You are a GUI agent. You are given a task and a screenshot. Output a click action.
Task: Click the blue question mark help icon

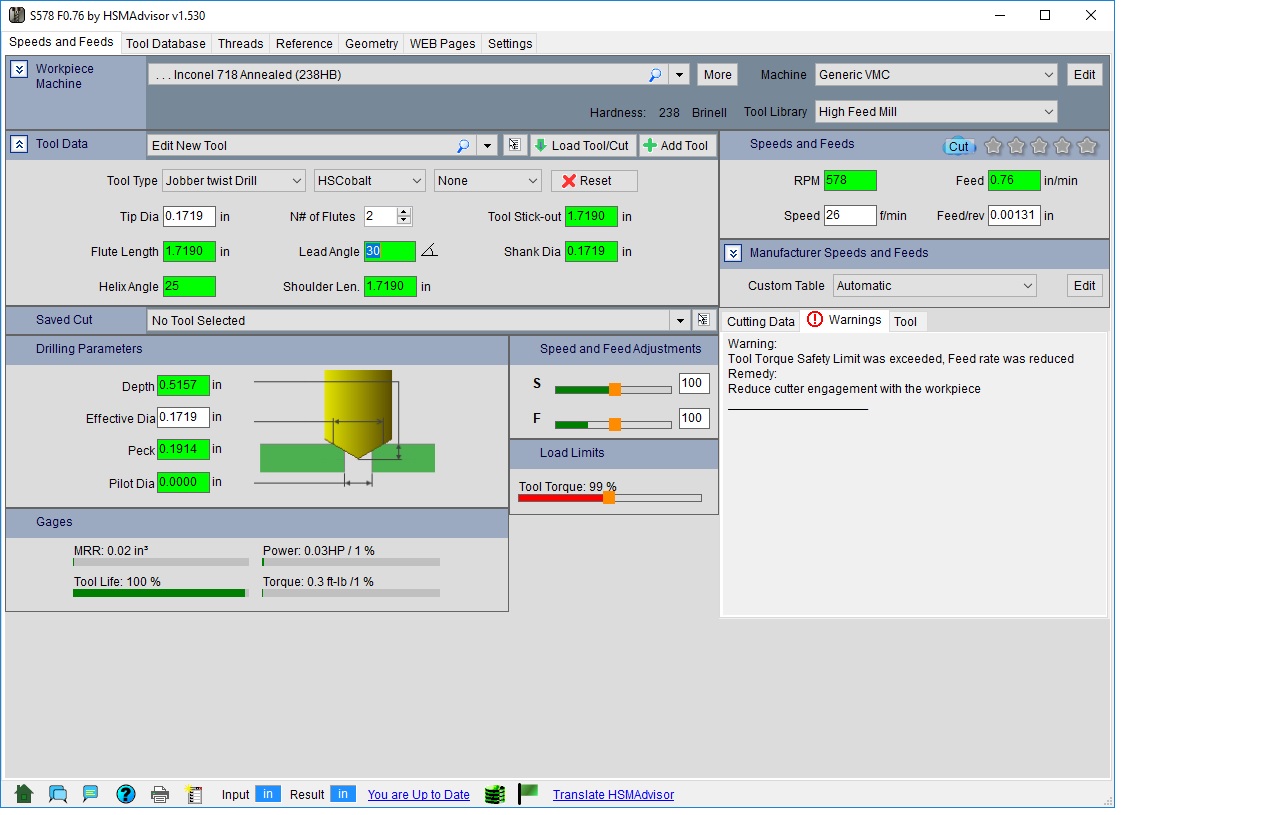(125, 794)
